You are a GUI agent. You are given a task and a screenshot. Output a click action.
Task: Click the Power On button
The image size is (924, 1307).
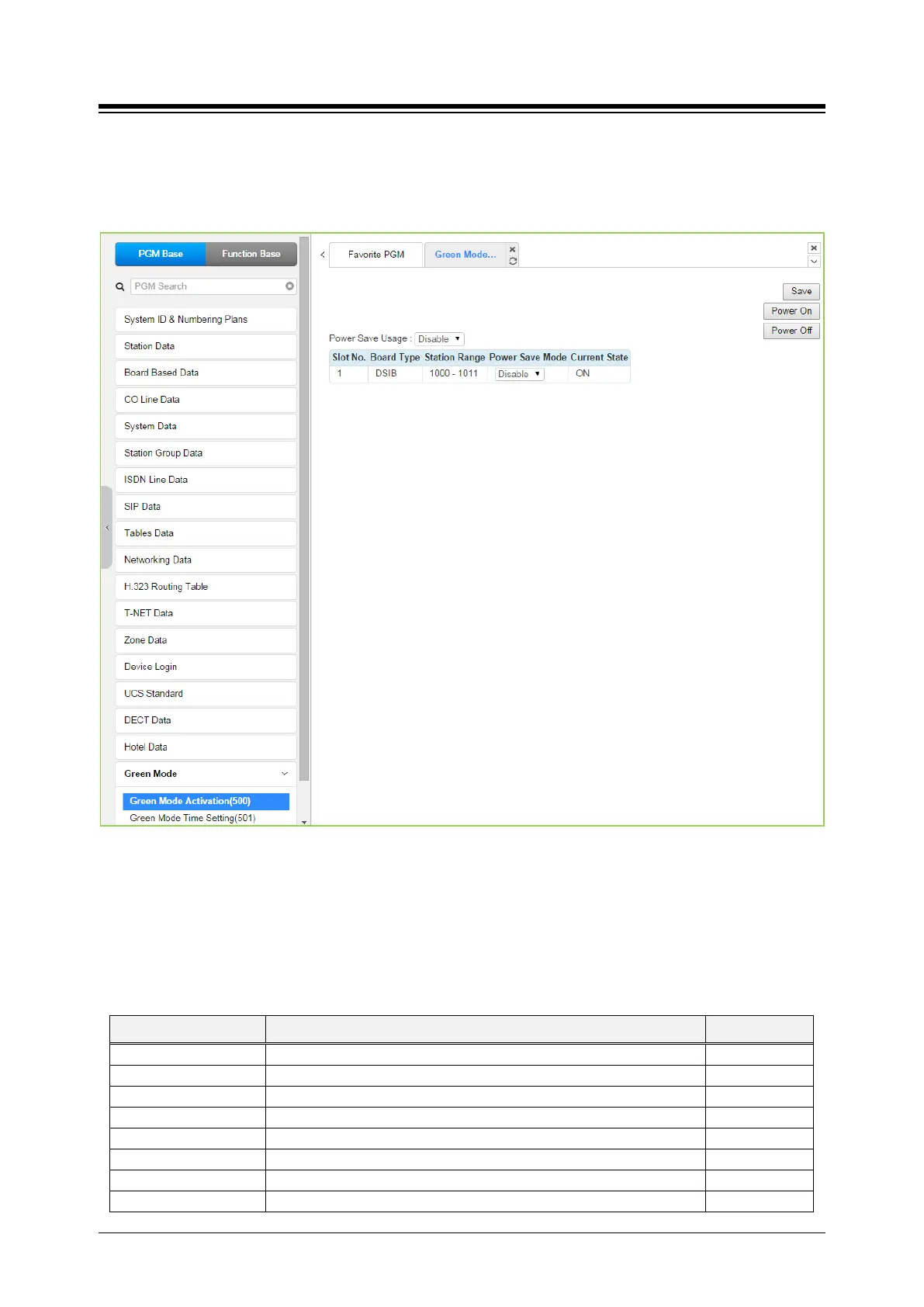[791, 311]
